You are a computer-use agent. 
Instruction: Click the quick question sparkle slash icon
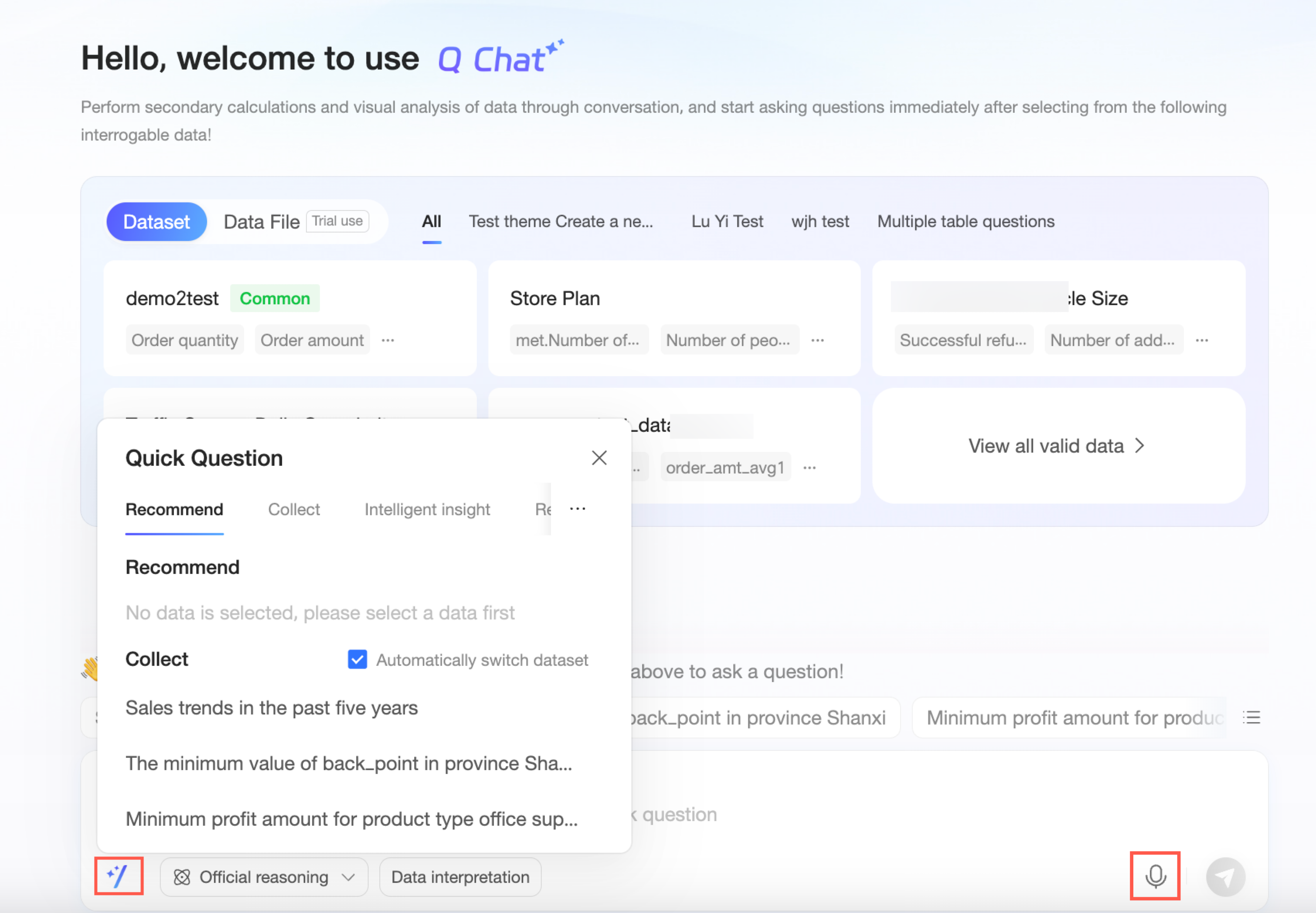tap(119, 876)
